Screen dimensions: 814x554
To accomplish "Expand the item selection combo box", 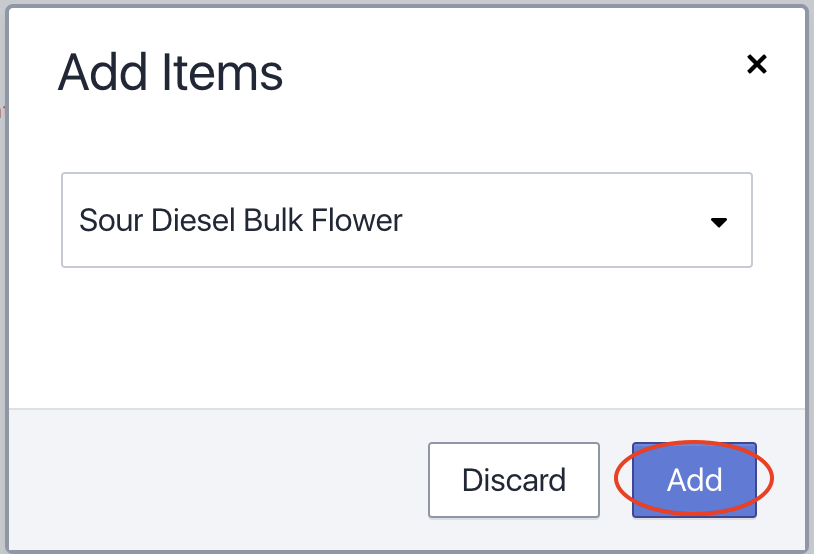I will [406, 221].
